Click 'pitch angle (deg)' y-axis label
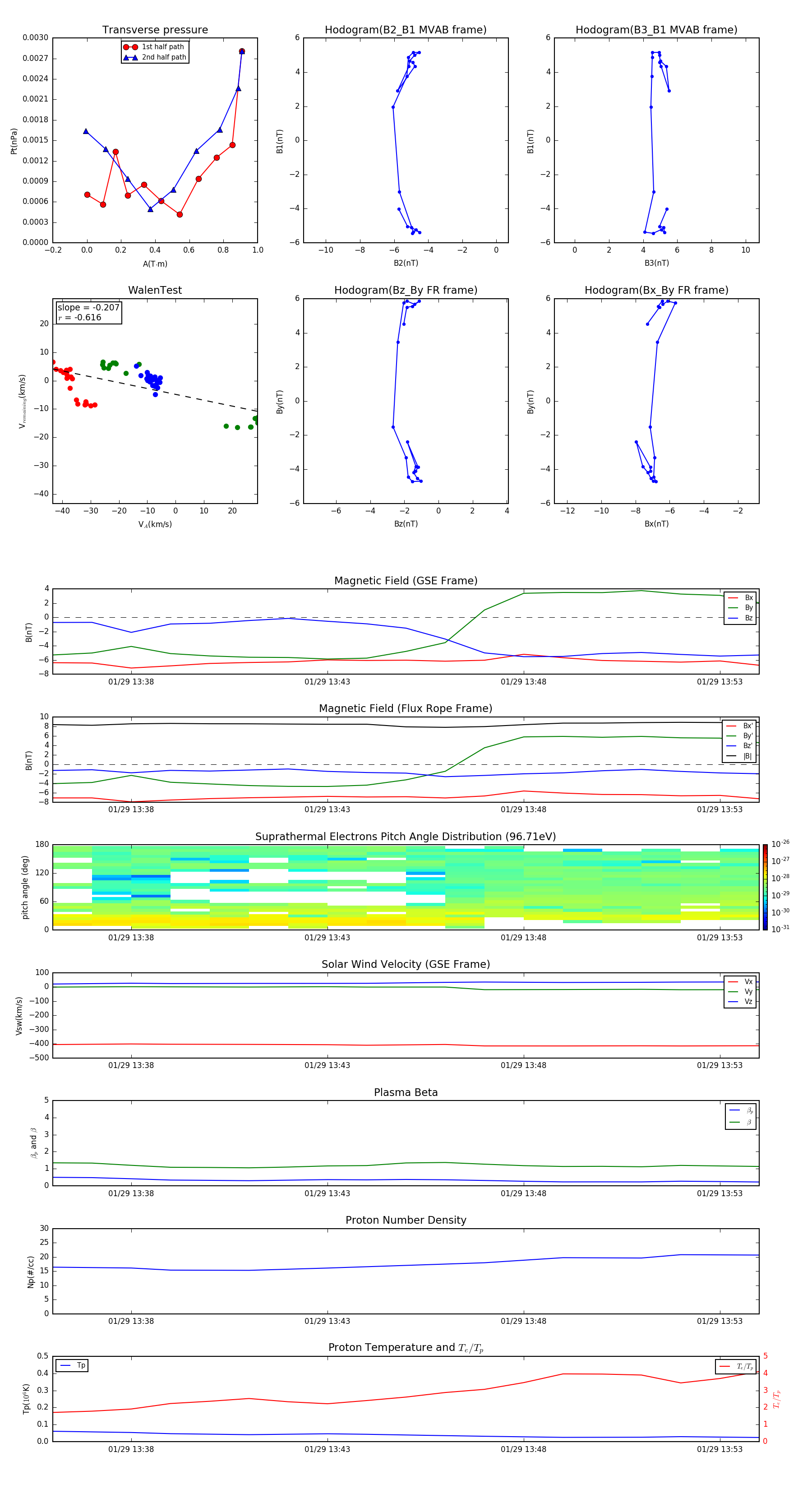812x1489 pixels. (25, 887)
